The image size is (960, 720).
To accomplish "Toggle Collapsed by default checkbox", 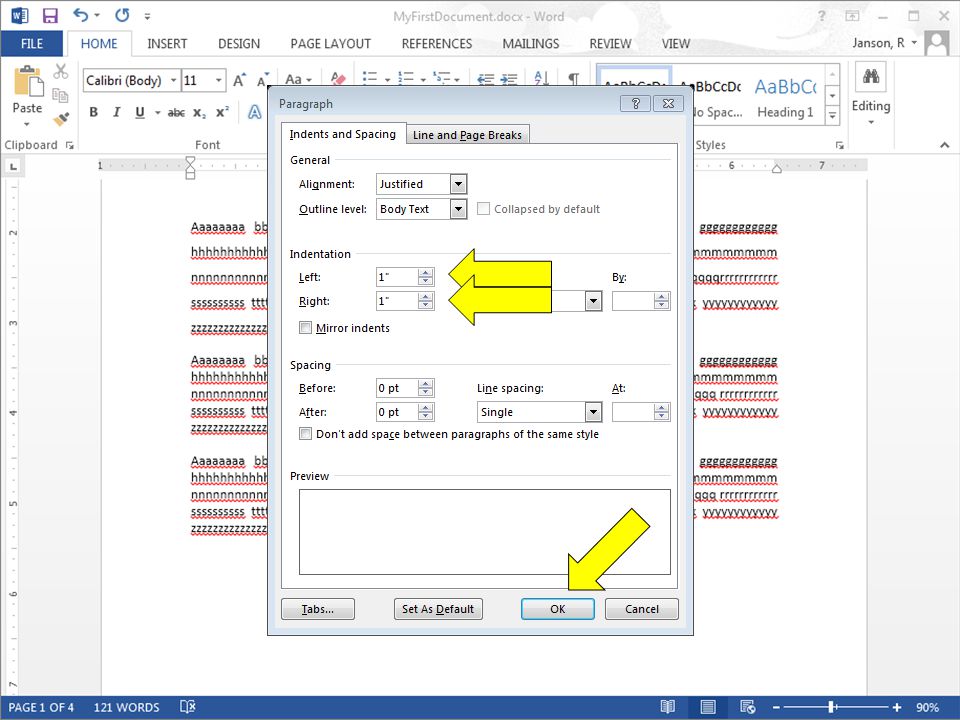I will (483, 209).
